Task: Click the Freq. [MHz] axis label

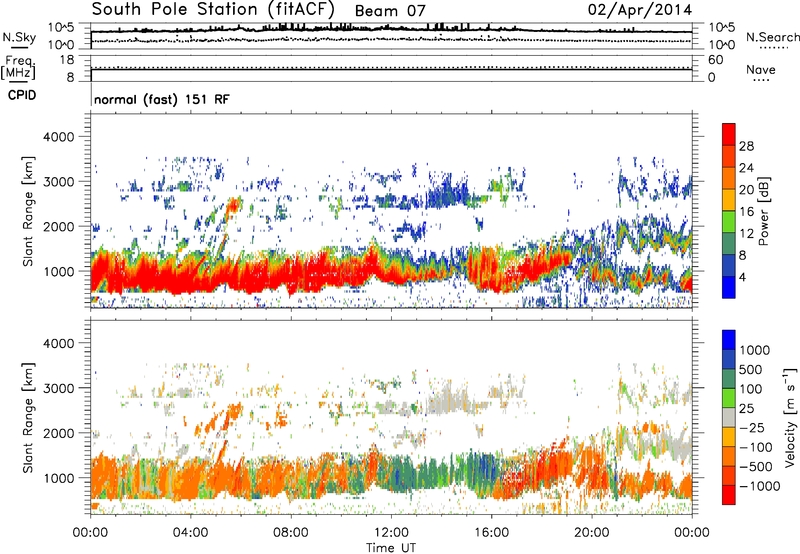Action: point(18,67)
